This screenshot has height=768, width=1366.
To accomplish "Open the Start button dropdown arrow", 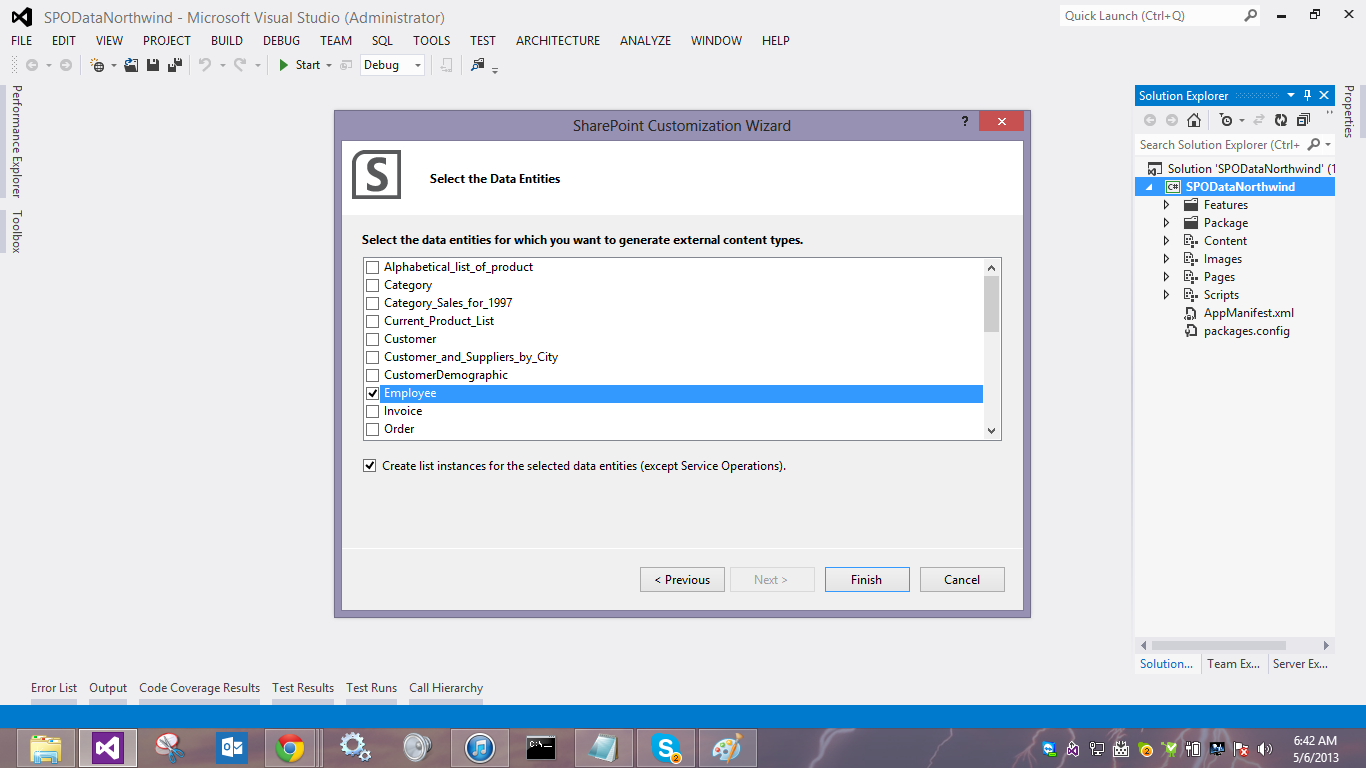I will click(x=329, y=66).
